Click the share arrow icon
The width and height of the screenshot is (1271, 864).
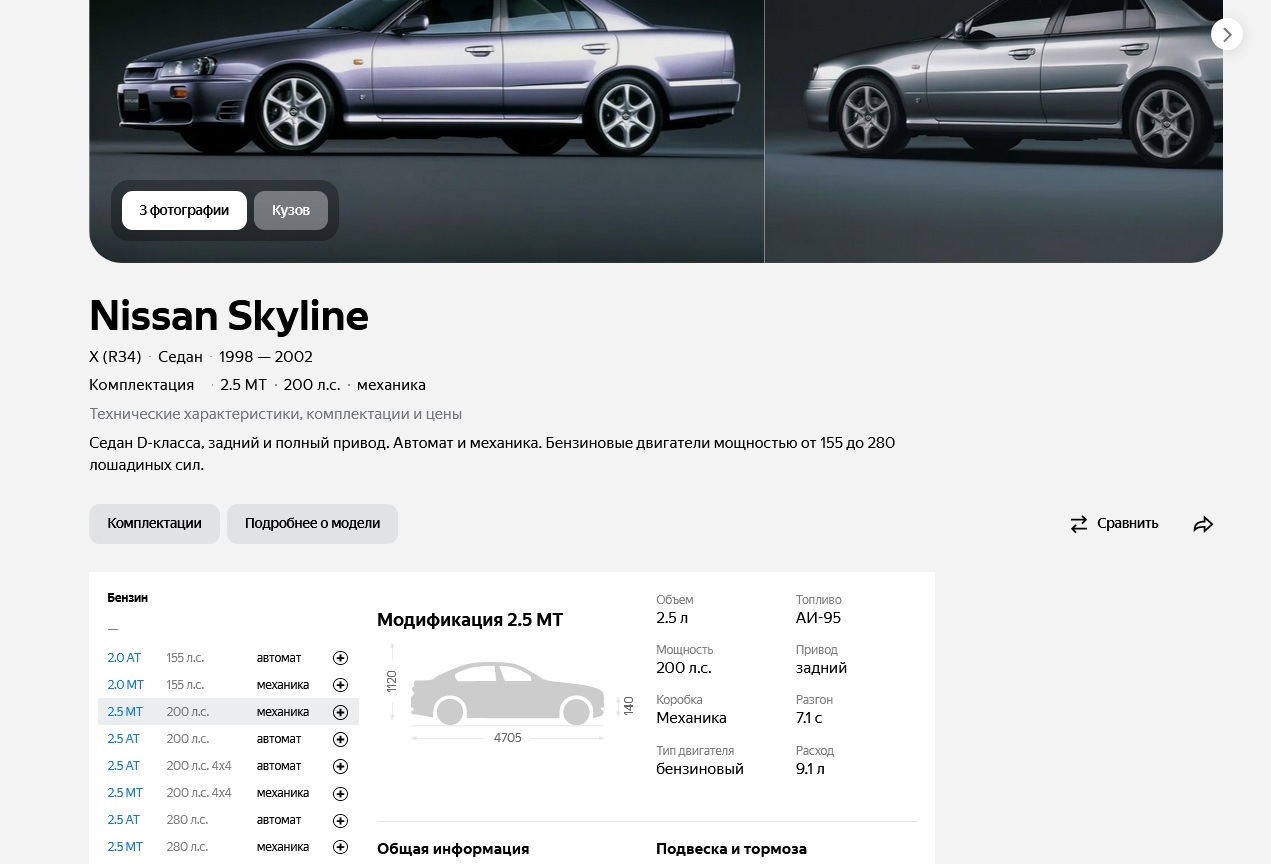click(1203, 524)
